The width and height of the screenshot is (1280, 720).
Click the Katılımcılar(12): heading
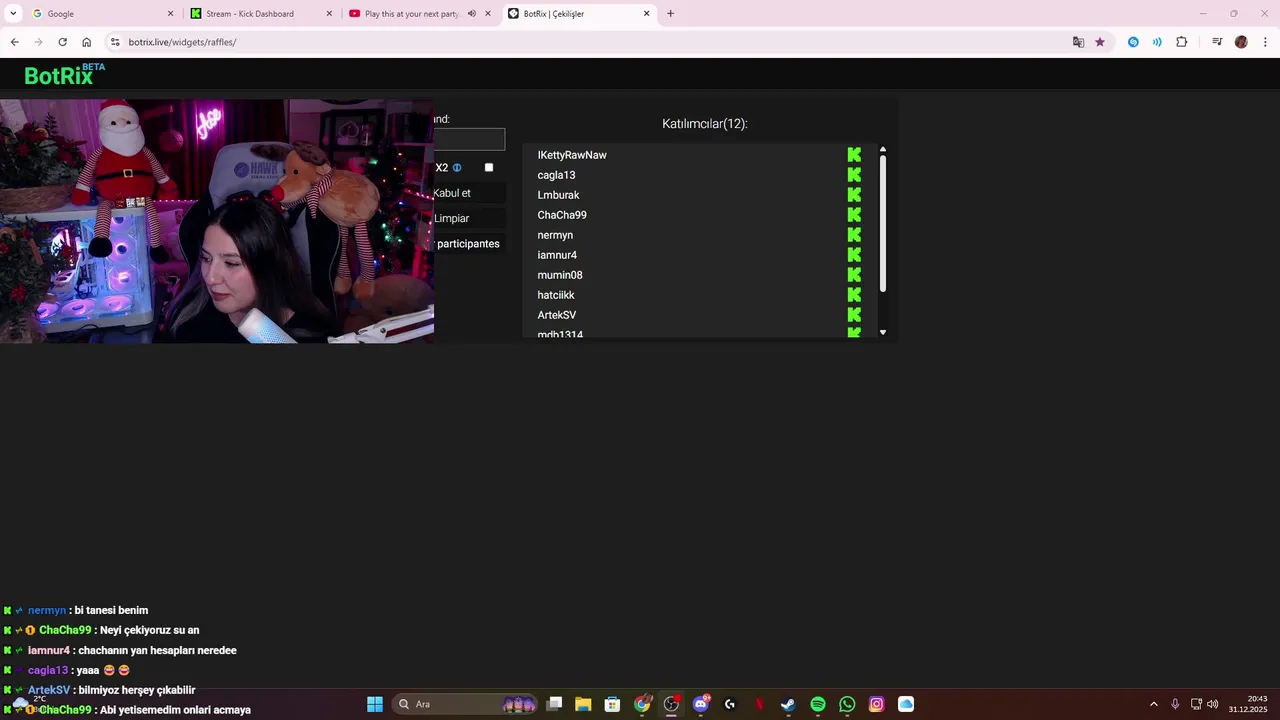(705, 124)
